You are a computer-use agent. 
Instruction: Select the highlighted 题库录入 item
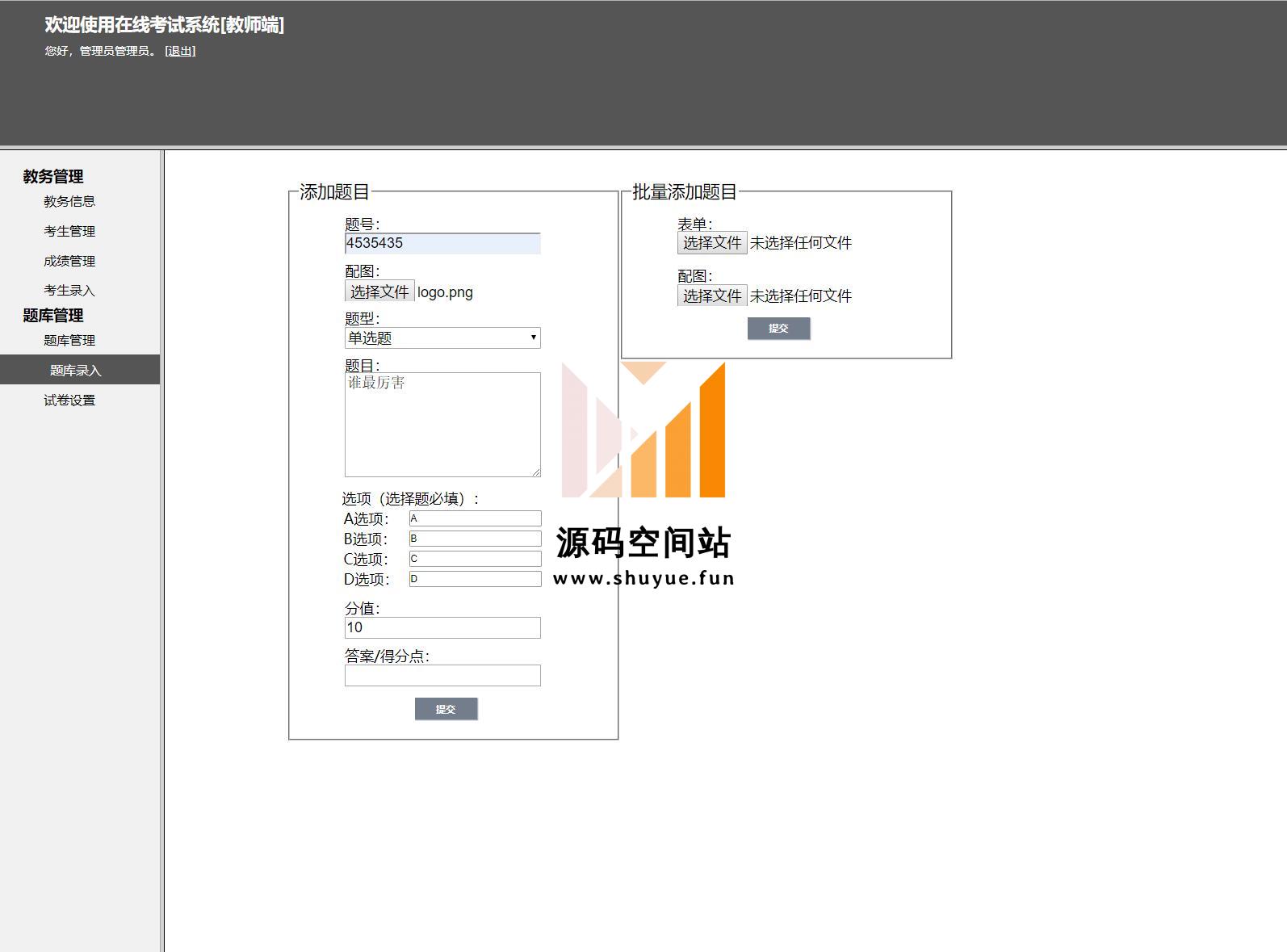[x=80, y=370]
